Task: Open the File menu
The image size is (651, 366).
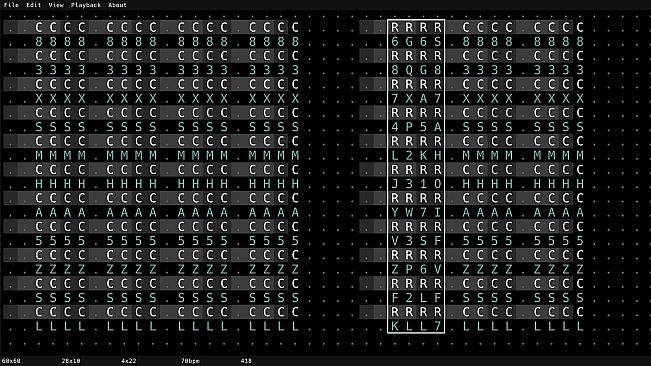Action: tap(11, 5)
